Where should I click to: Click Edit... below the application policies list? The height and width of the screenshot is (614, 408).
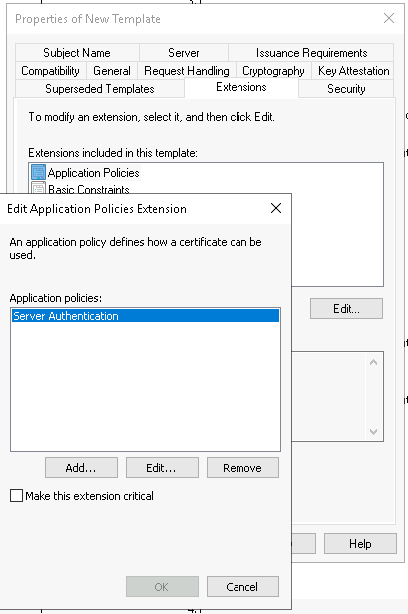(x=162, y=468)
